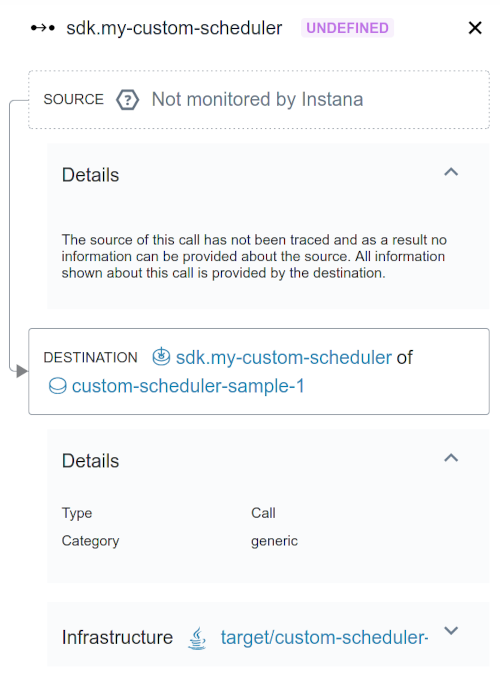
Task: Click the call arrow icon beside sdk.my-custom-scheduler title
Action: [x=43, y=28]
